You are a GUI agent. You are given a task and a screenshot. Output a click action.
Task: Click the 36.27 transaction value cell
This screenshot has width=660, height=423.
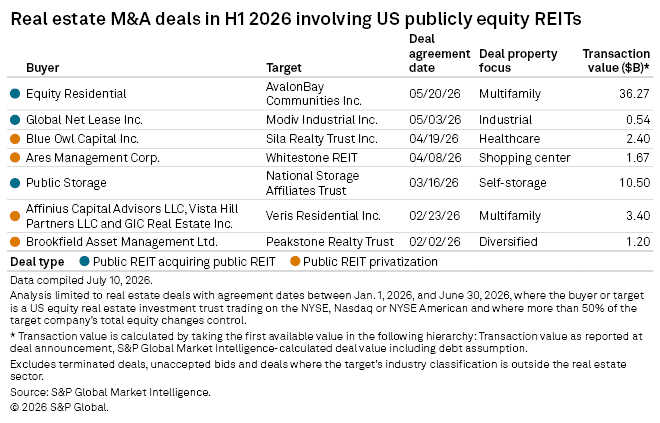(x=634, y=94)
